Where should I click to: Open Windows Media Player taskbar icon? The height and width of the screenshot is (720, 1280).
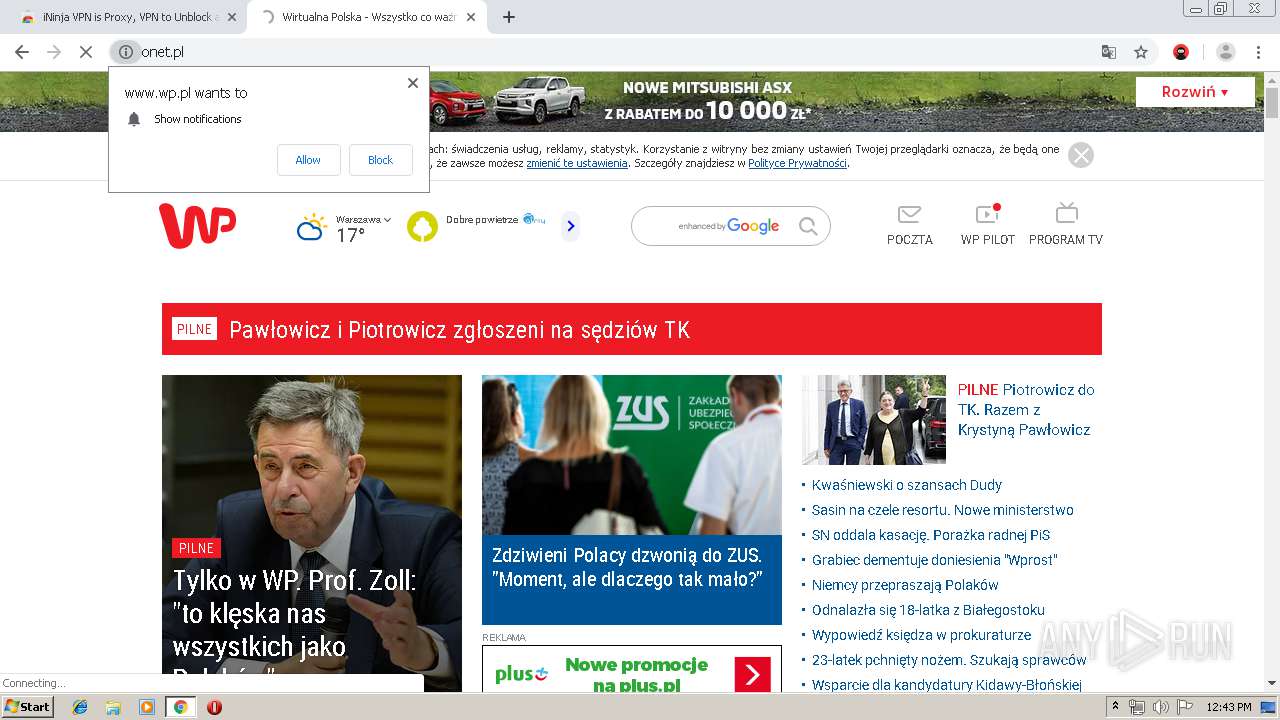[x=147, y=707]
